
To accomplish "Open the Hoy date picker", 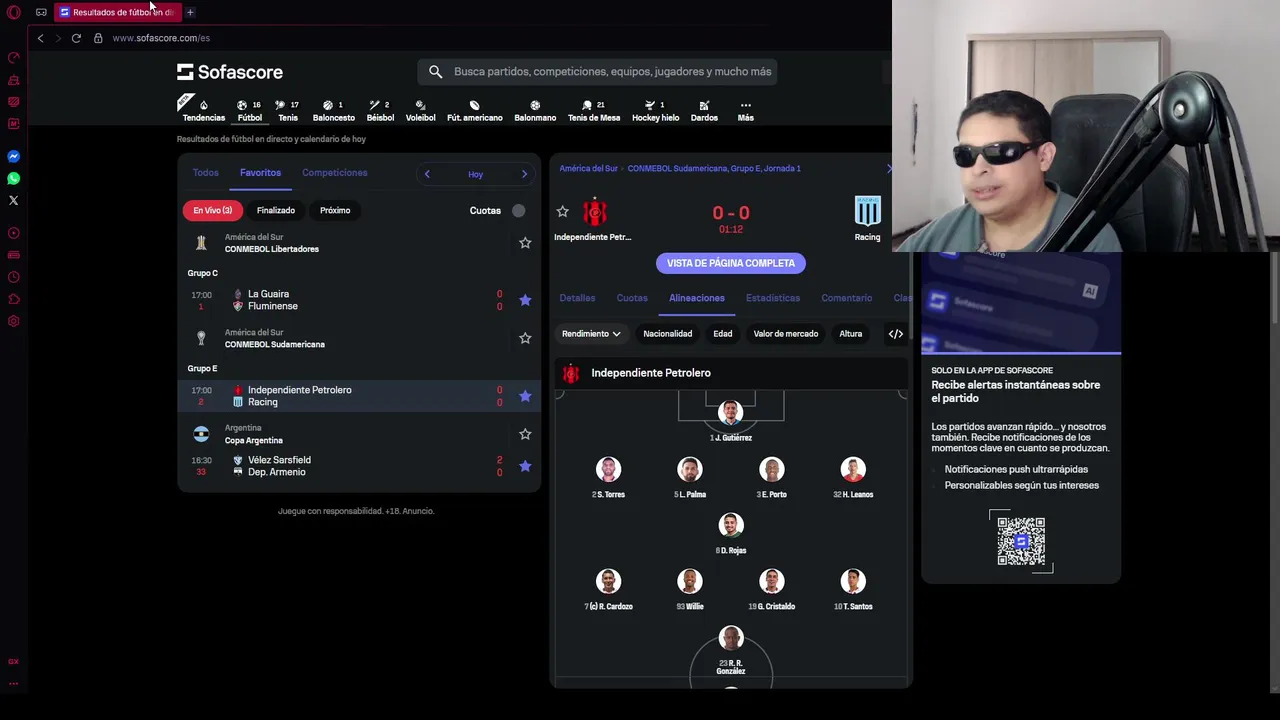I will click(x=475, y=174).
